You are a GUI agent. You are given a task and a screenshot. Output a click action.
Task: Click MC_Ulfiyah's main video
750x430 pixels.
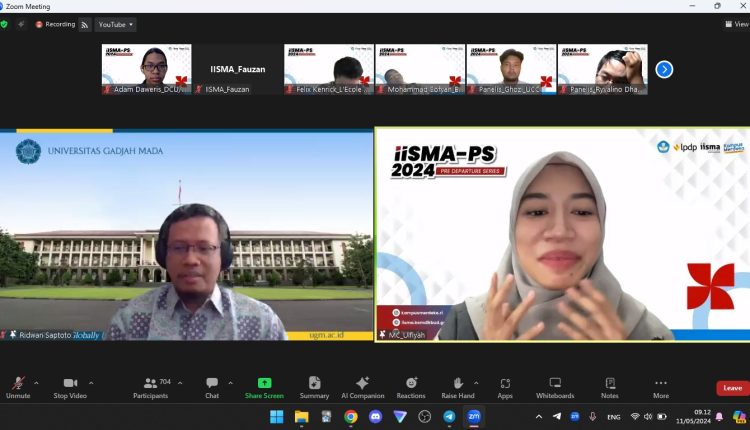pyautogui.click(x=562, y=235)
